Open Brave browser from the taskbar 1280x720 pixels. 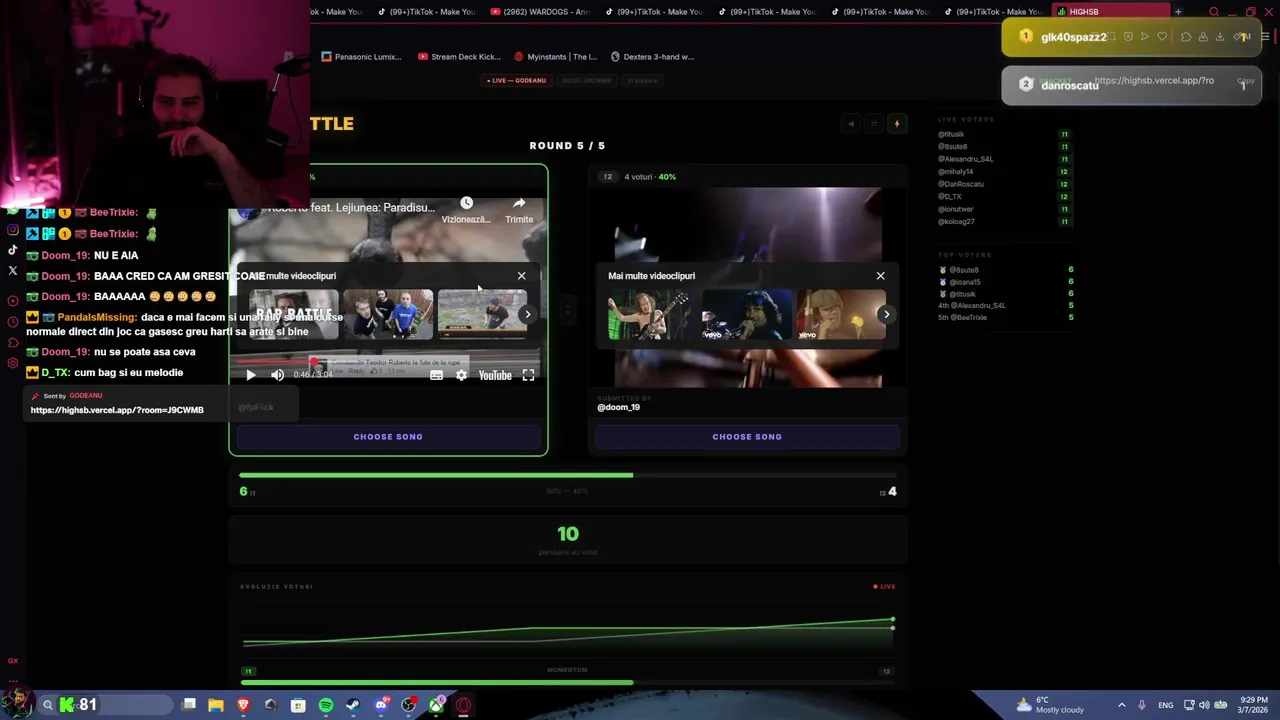[243, 705]
